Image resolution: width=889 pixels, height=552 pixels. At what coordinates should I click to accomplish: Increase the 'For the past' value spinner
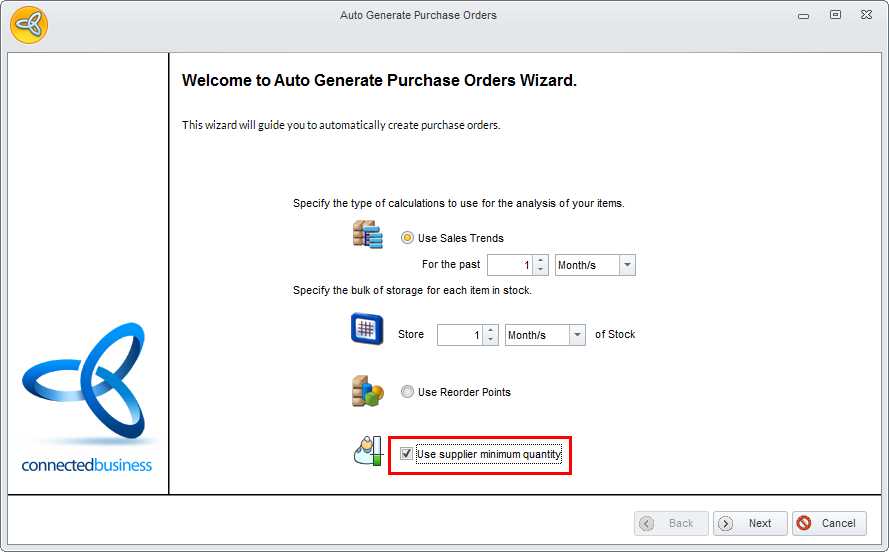(x=541, y=260)
